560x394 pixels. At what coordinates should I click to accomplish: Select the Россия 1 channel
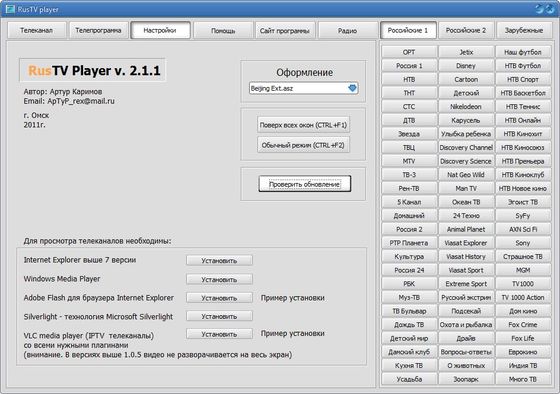coord(409,66)
